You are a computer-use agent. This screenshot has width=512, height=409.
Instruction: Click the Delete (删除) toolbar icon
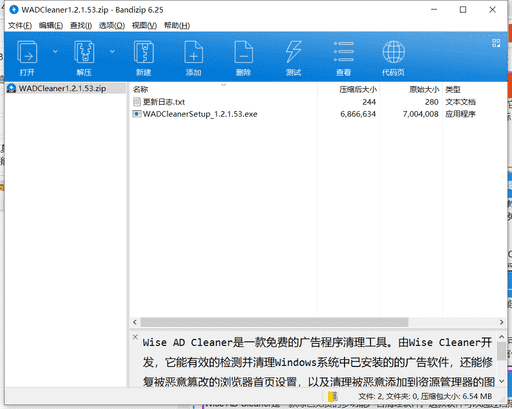243,52
